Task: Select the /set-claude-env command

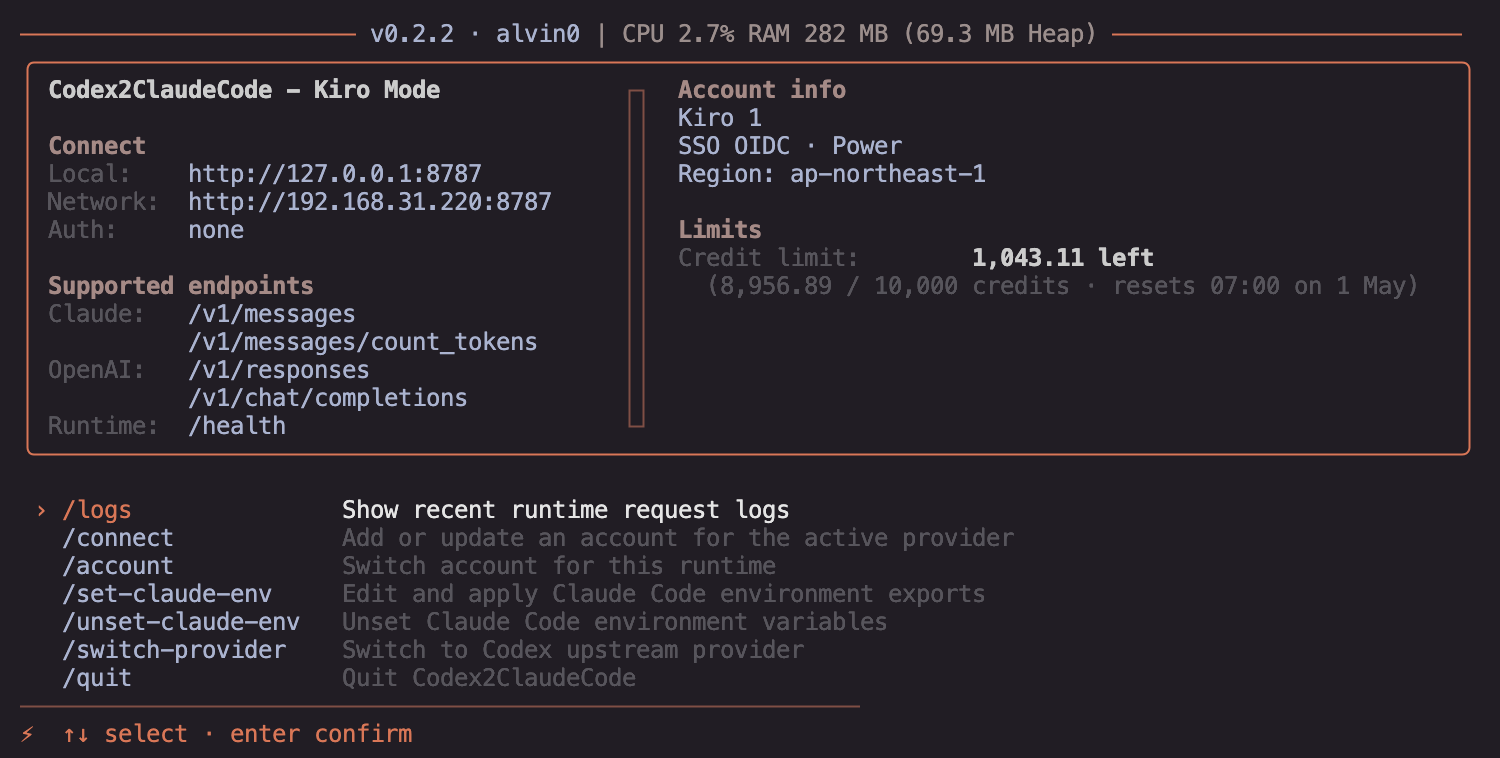Action: pyautogui.click(x=167, y=594)
